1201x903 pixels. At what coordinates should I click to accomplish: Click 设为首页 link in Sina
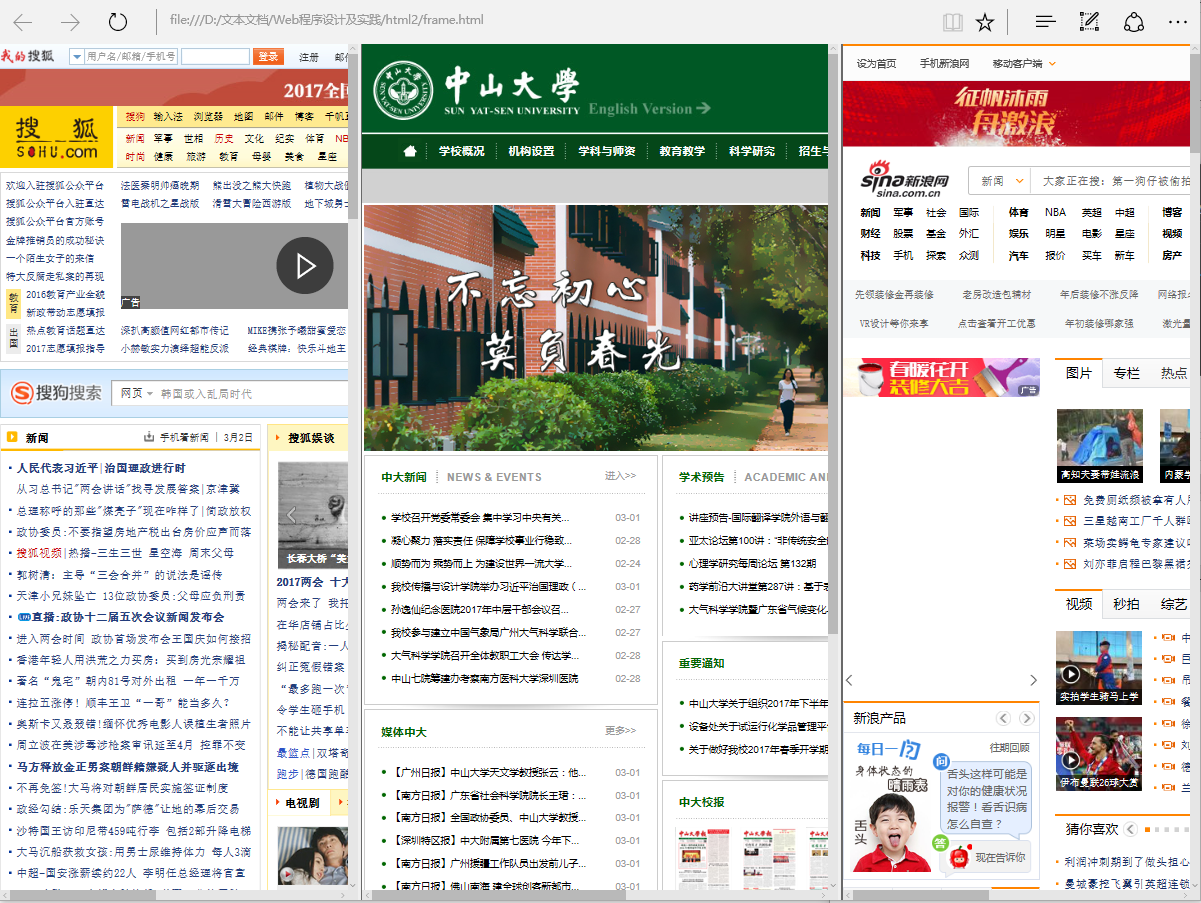(877, 64)
